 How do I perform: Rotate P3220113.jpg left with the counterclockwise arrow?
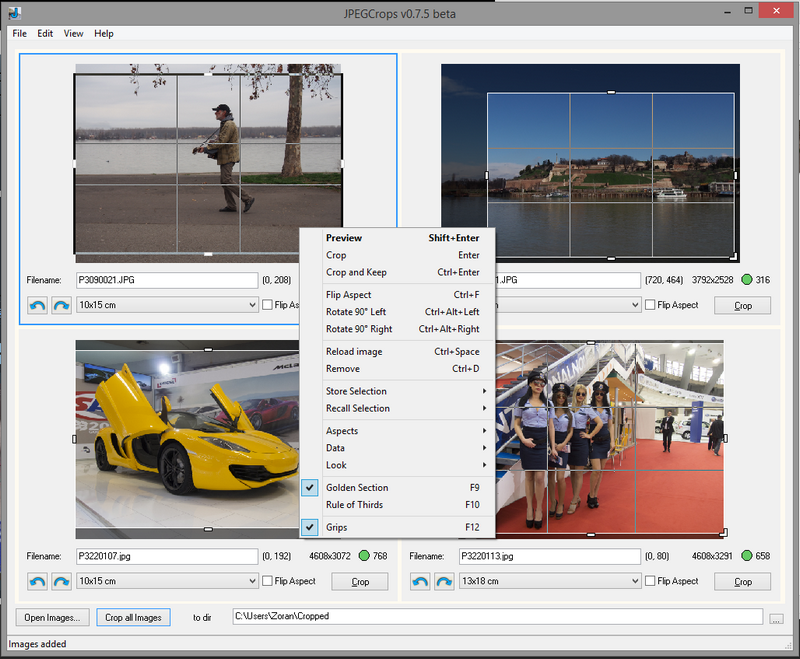(x=420, y=581)
